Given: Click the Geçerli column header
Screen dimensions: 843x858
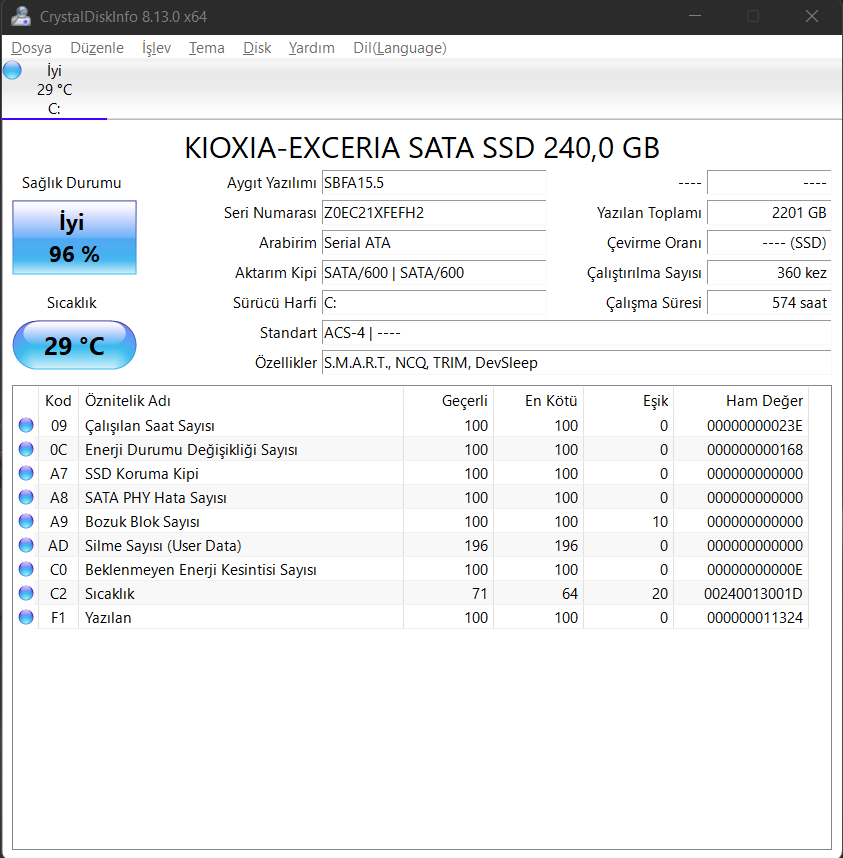Looking at the screenshot, I should pos(449,401).
